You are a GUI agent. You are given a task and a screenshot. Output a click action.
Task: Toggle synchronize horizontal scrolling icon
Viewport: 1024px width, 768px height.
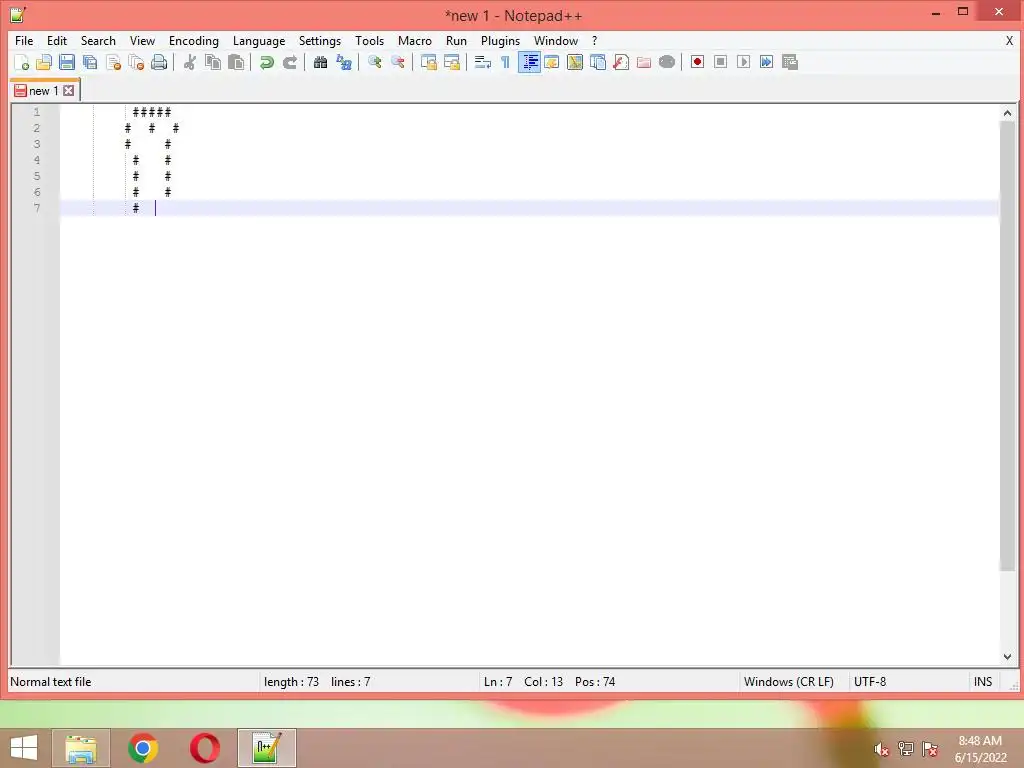[451, 62]
